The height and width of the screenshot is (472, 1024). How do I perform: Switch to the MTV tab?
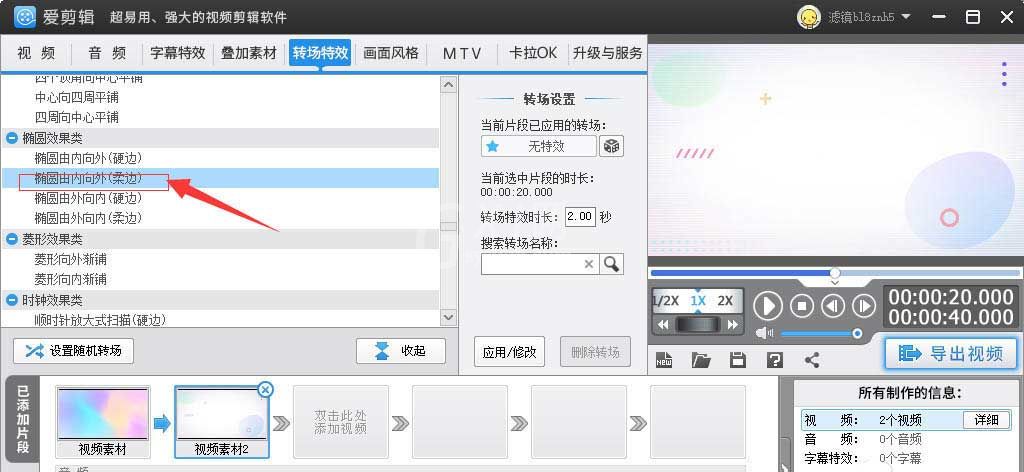462,53
